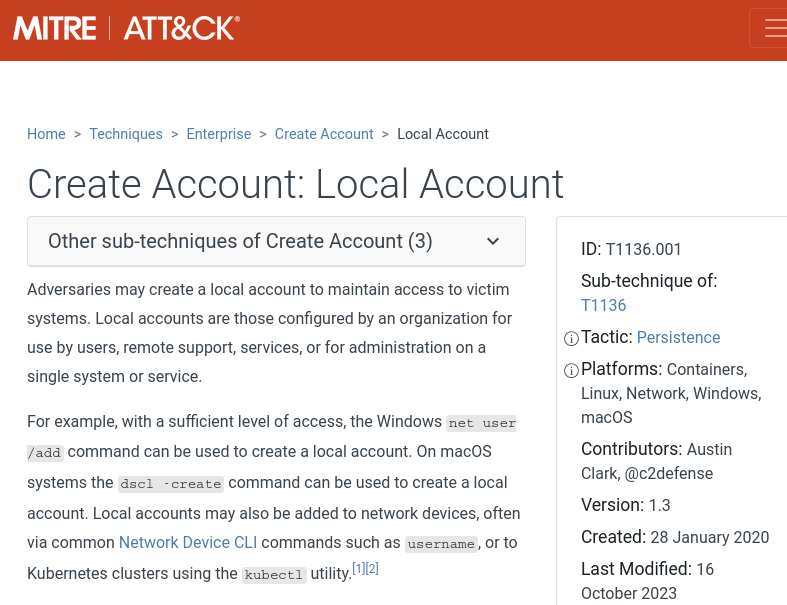Screen dimensions: 787x605
Task: Click the MITRE ATT&CK logo
Action: [x=126, y=28]
